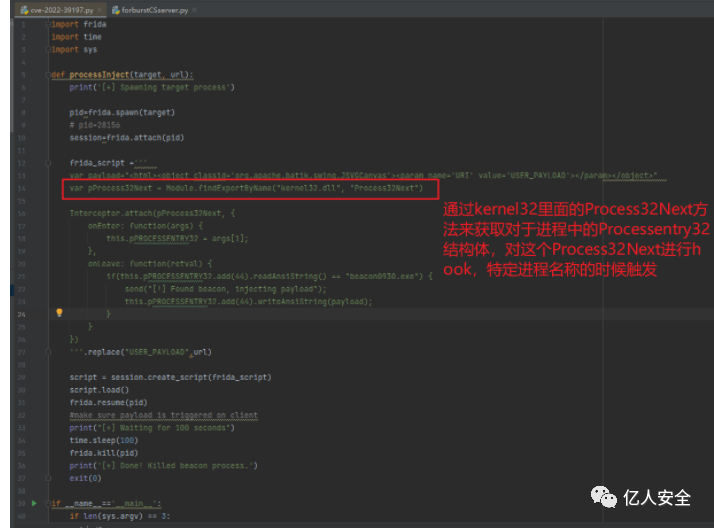Click the 'onEnter: function(args)' line
This screenshot has height=529, width=714.
point(145,226)
